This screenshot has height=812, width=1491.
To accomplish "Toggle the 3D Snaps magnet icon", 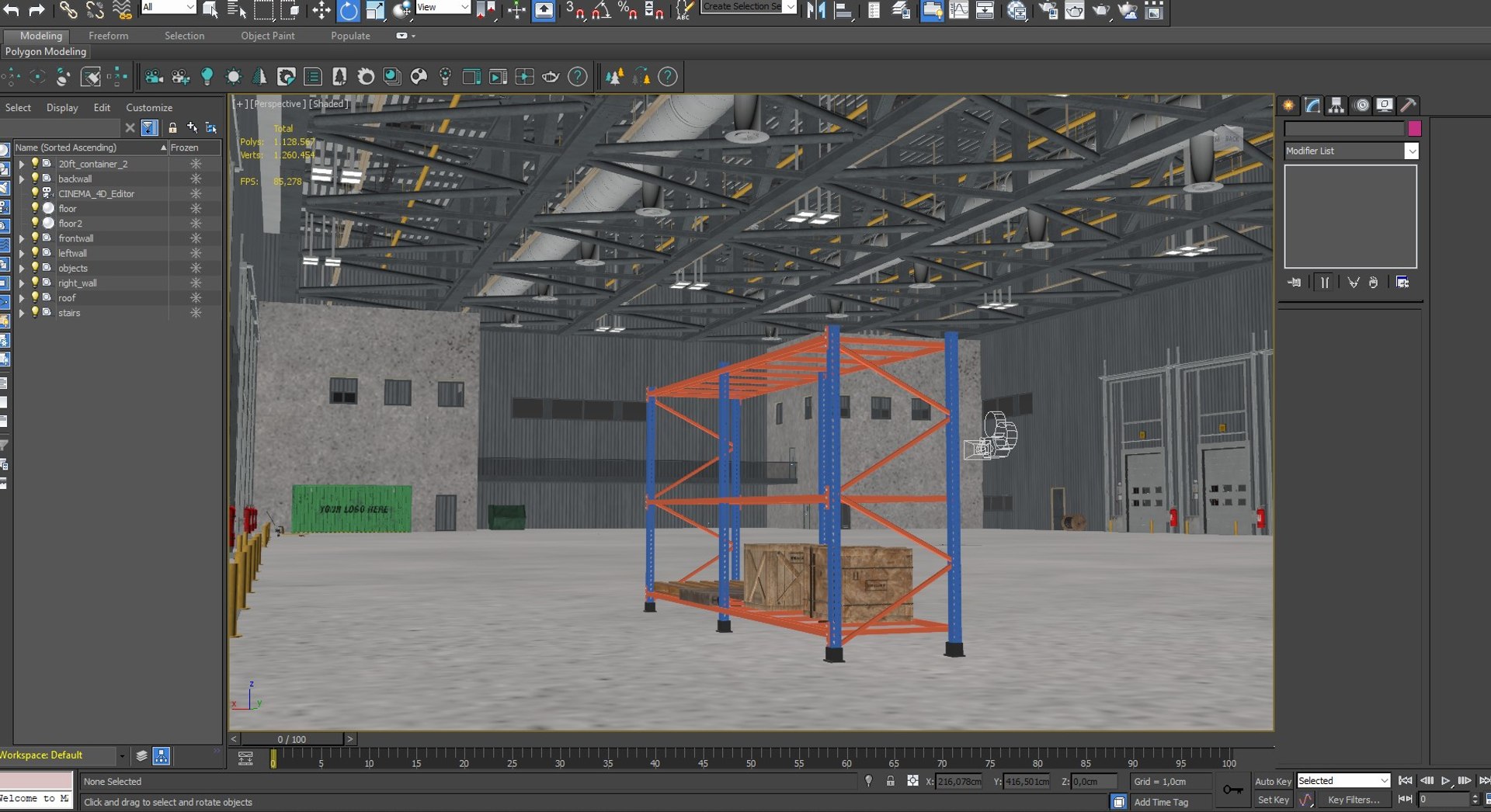I will [x=575, y=9].
